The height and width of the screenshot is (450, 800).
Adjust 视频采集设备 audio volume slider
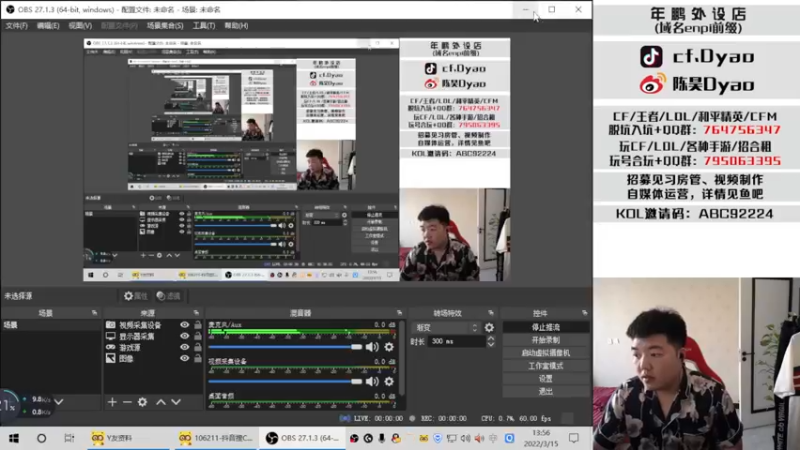coord(285,381)
